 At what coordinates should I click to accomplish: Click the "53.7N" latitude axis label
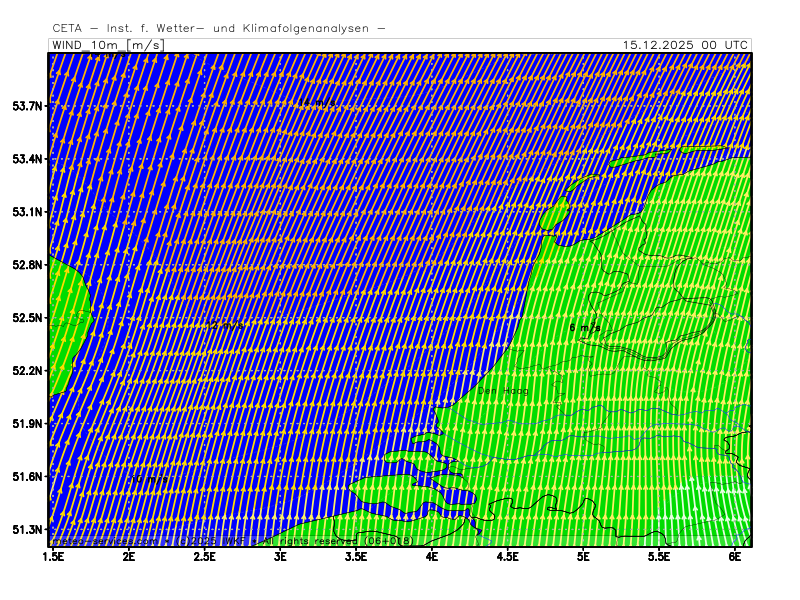pos(27,106)
